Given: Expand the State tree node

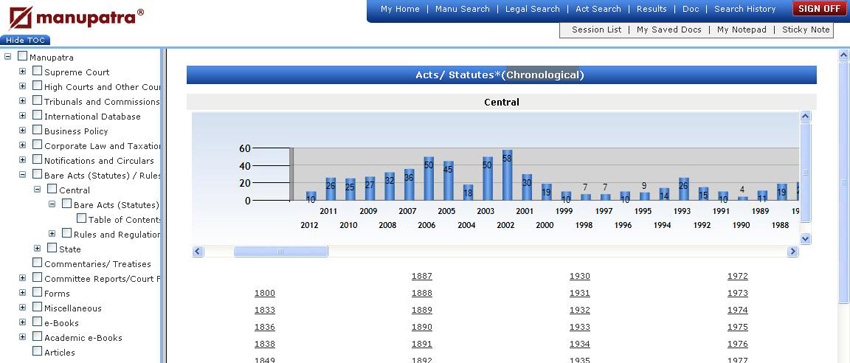Looking at the screenshot, I should (x=37, y=249).
